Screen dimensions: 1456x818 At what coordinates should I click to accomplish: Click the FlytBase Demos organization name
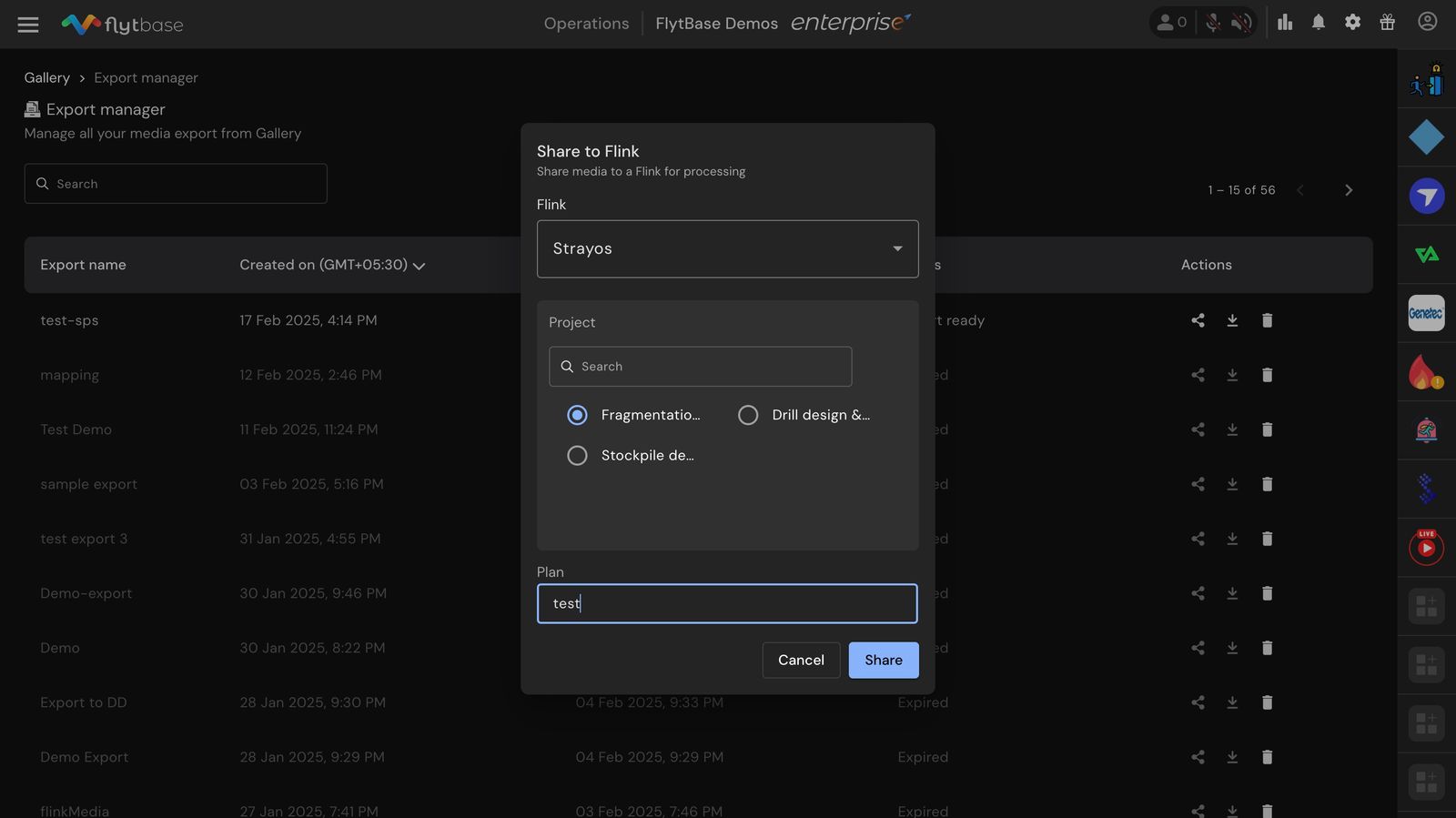(716, 24)
